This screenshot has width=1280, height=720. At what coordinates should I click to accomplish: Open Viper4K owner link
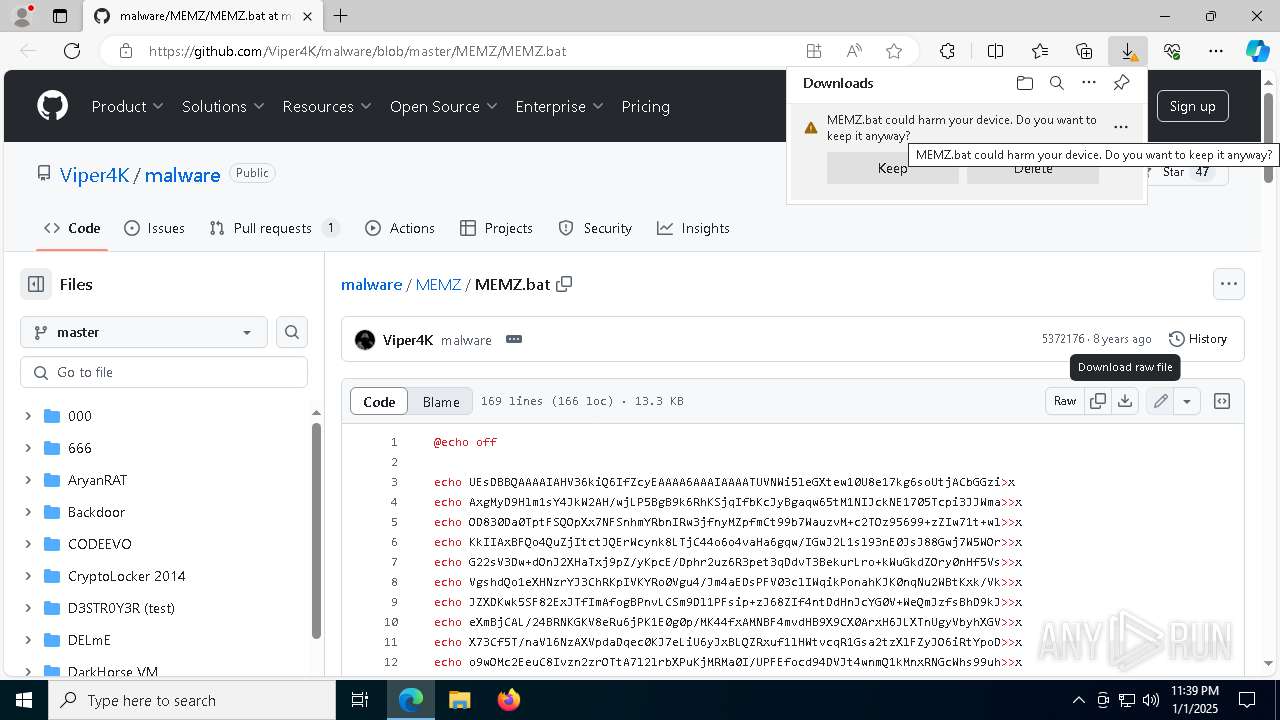point(94,175)
